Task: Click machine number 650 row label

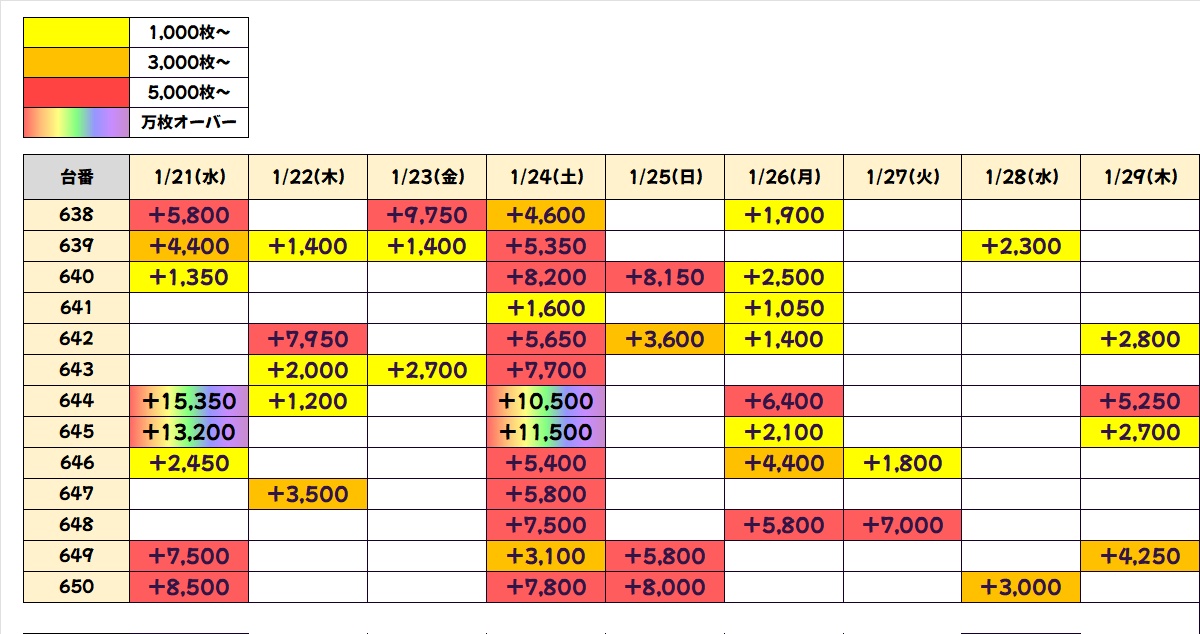Action: tap(77, 587)
